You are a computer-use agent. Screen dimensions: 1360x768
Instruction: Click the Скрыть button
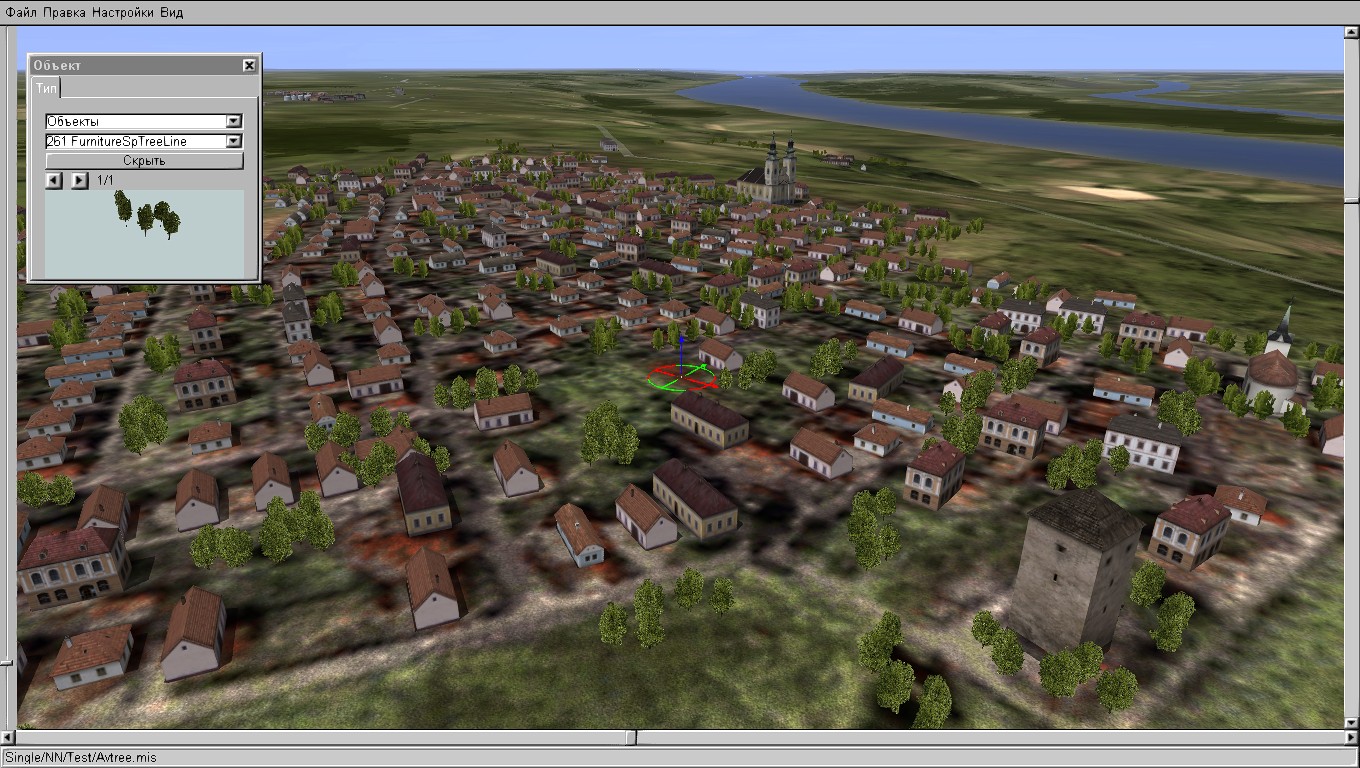click(144, 161)
